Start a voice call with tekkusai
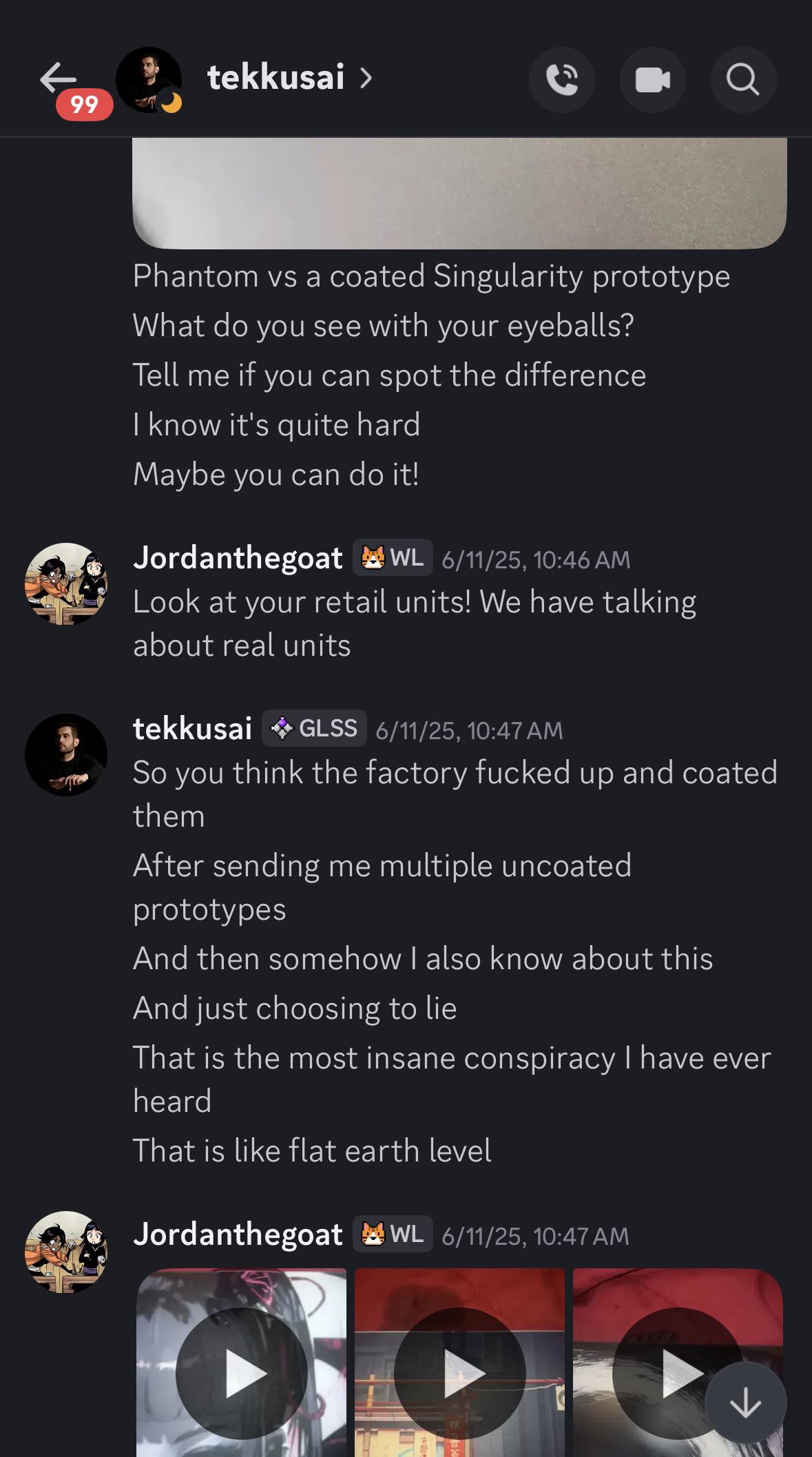 tap(561, 80)
